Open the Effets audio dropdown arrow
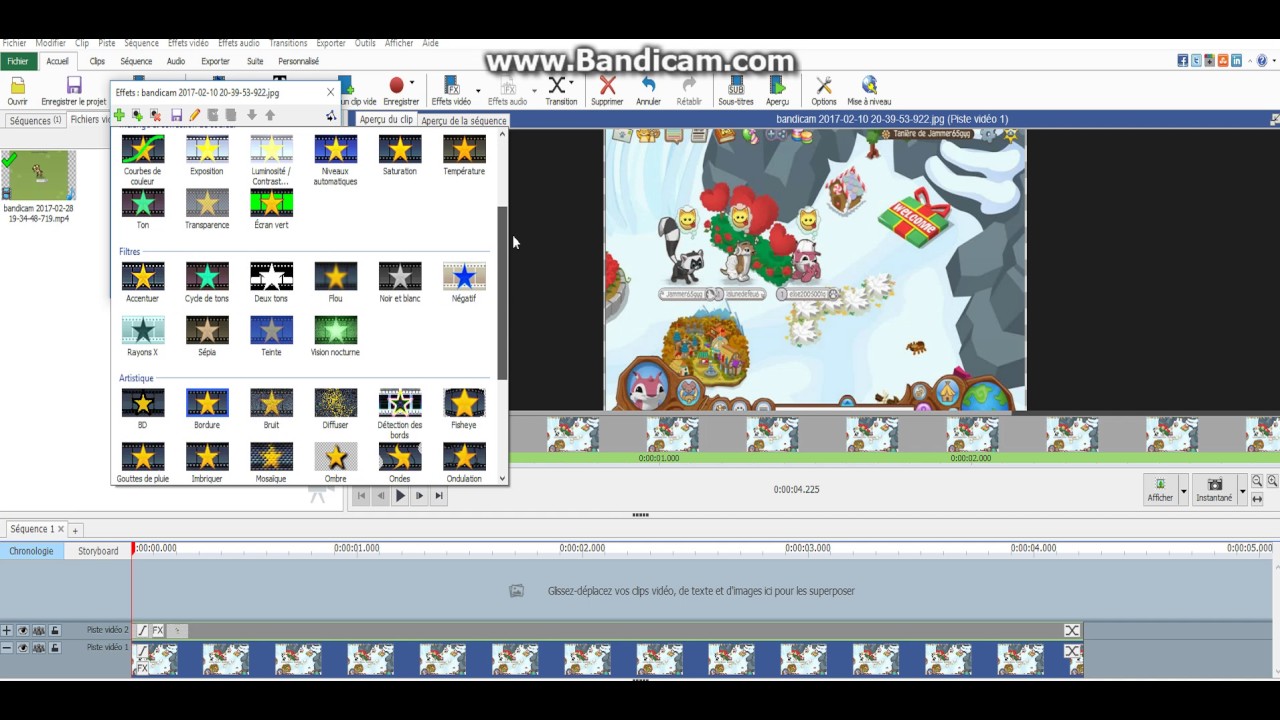 (x=535, y=91)
